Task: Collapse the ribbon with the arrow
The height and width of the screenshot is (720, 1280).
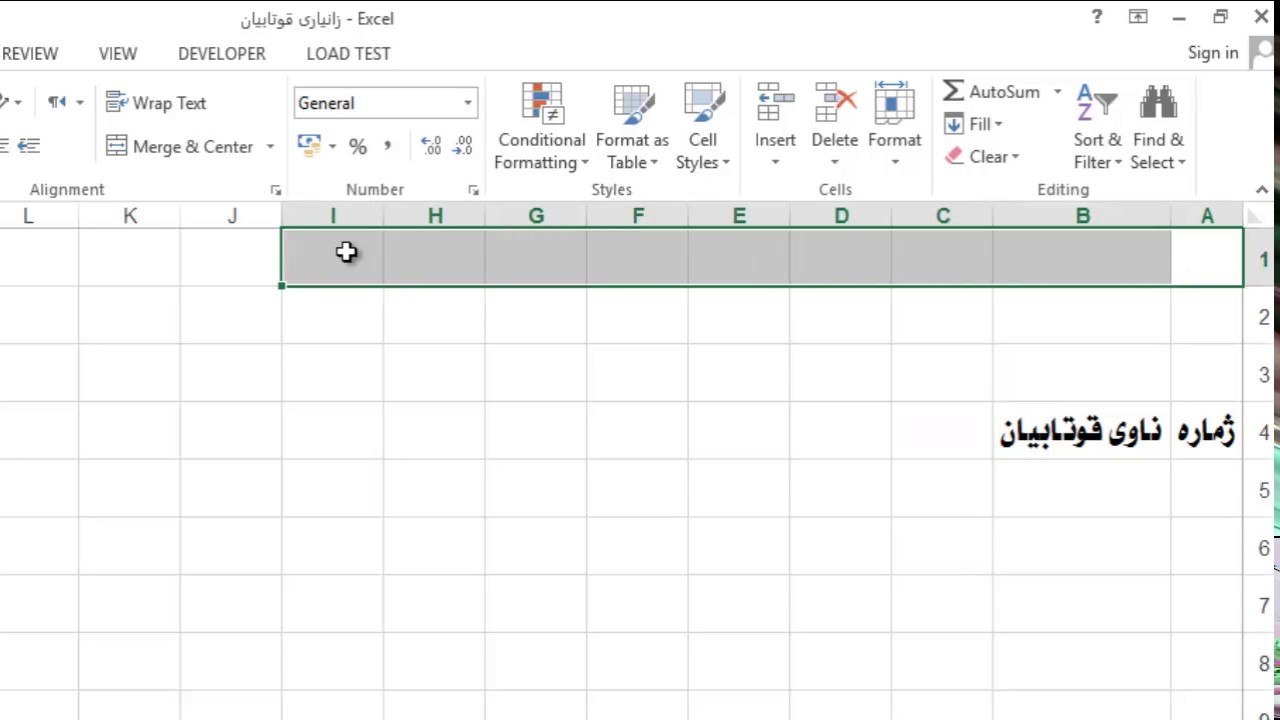Action: (1262, 190)
